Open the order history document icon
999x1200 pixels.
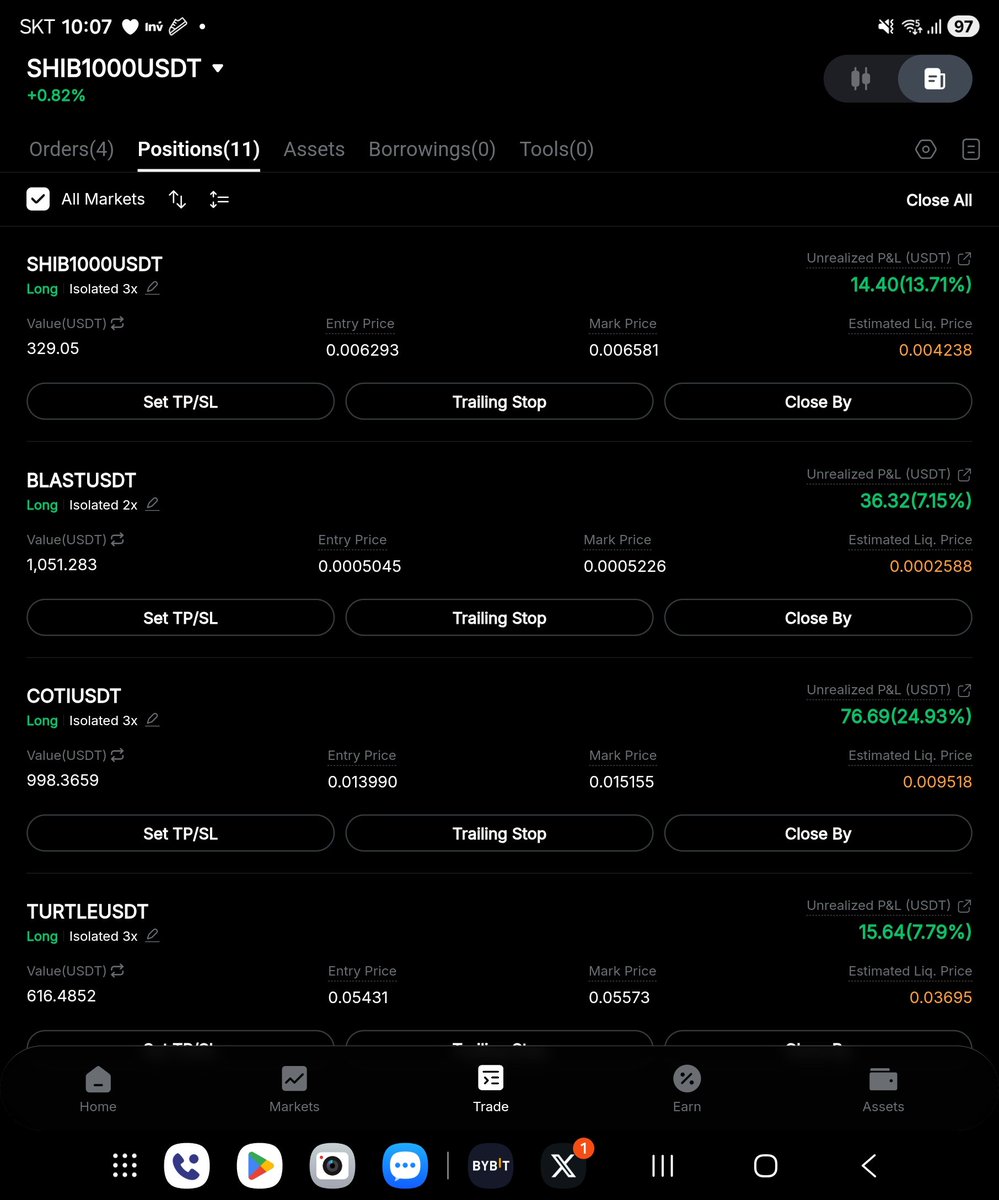coord(970,149)
